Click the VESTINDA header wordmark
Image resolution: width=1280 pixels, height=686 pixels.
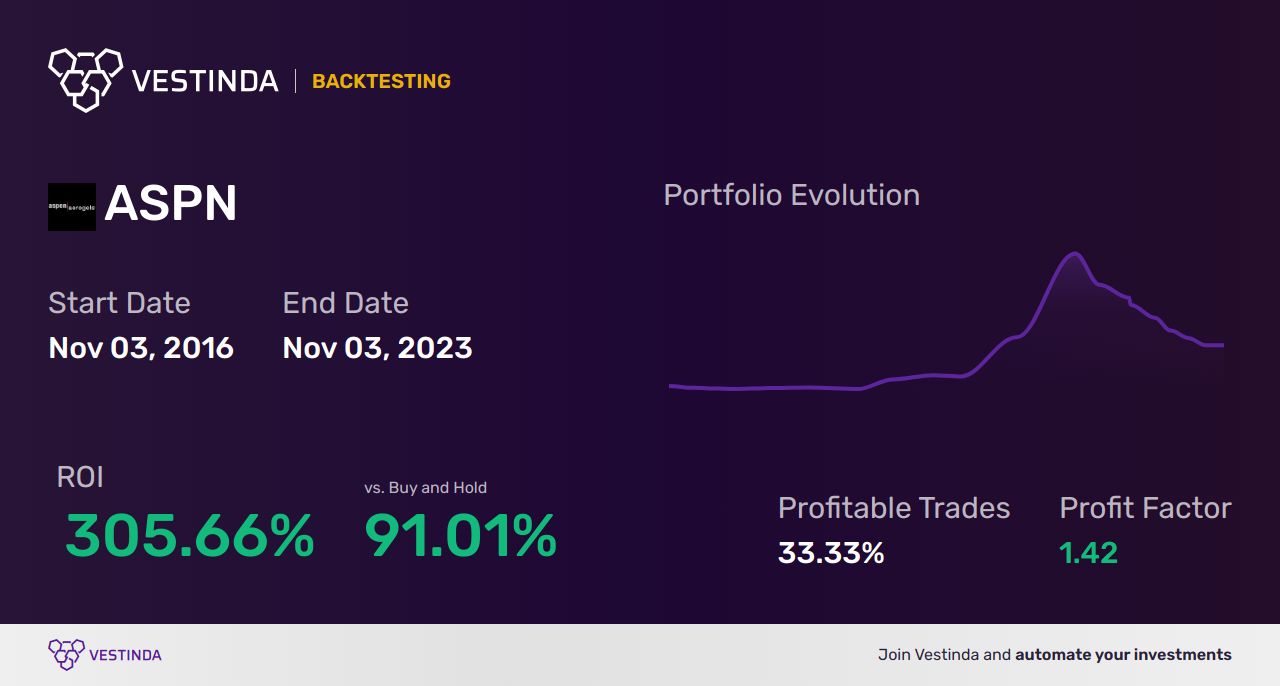click(x=205, y=81)
